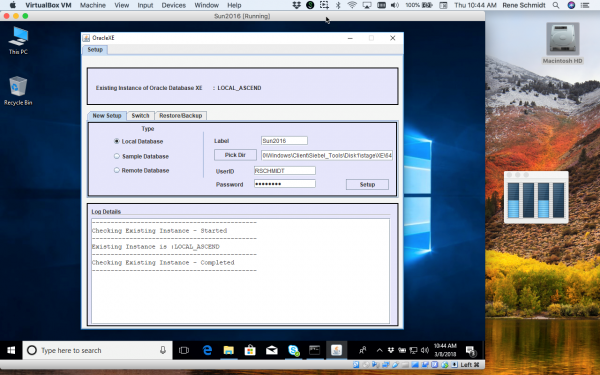Viewport: 600px width, 375px height.
Task: Open Microsoft Store from the taskbar
Action: [x=250, y=350]
